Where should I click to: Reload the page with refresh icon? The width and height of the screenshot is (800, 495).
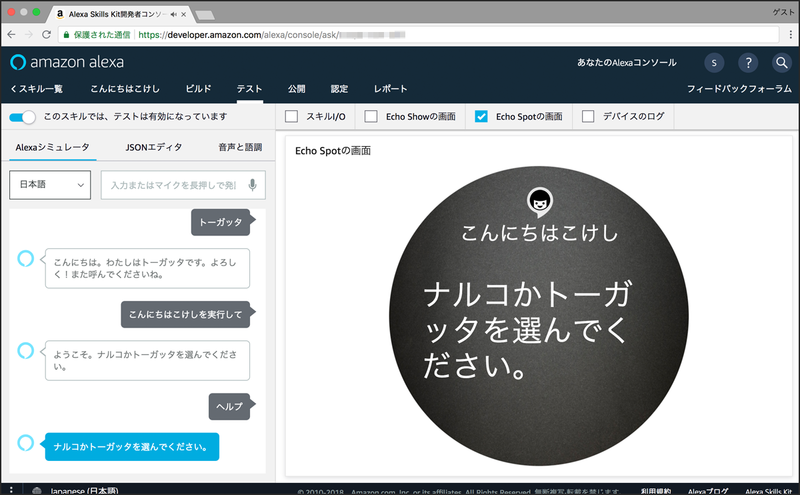pyautogui.click(x=46, y=35)
